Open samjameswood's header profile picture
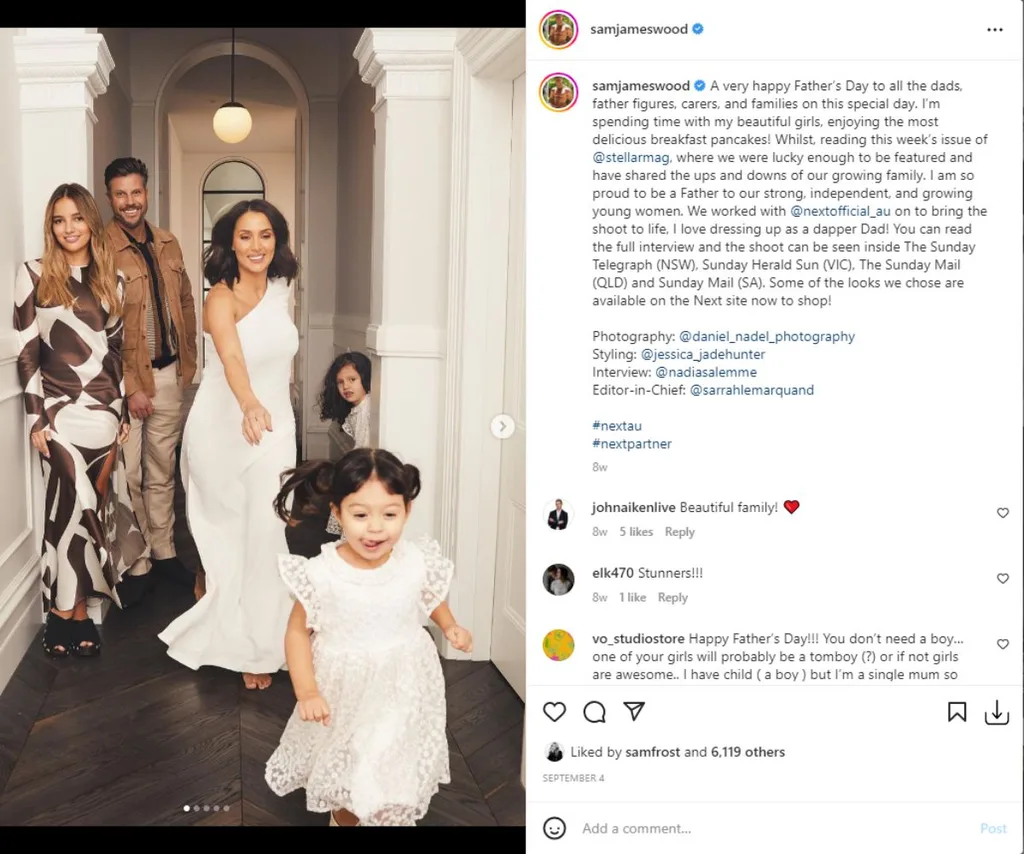1024x854 pixels. [x=558, y=29]
